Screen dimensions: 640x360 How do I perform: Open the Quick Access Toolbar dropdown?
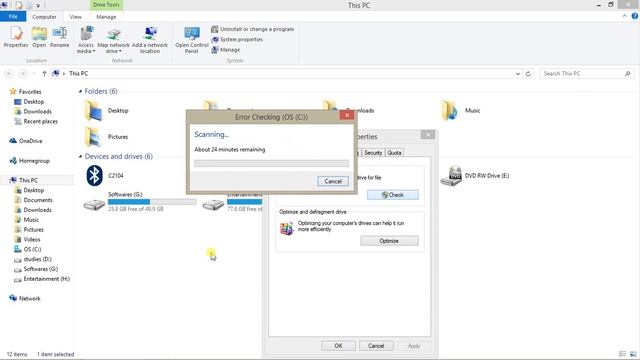[38, 5]
